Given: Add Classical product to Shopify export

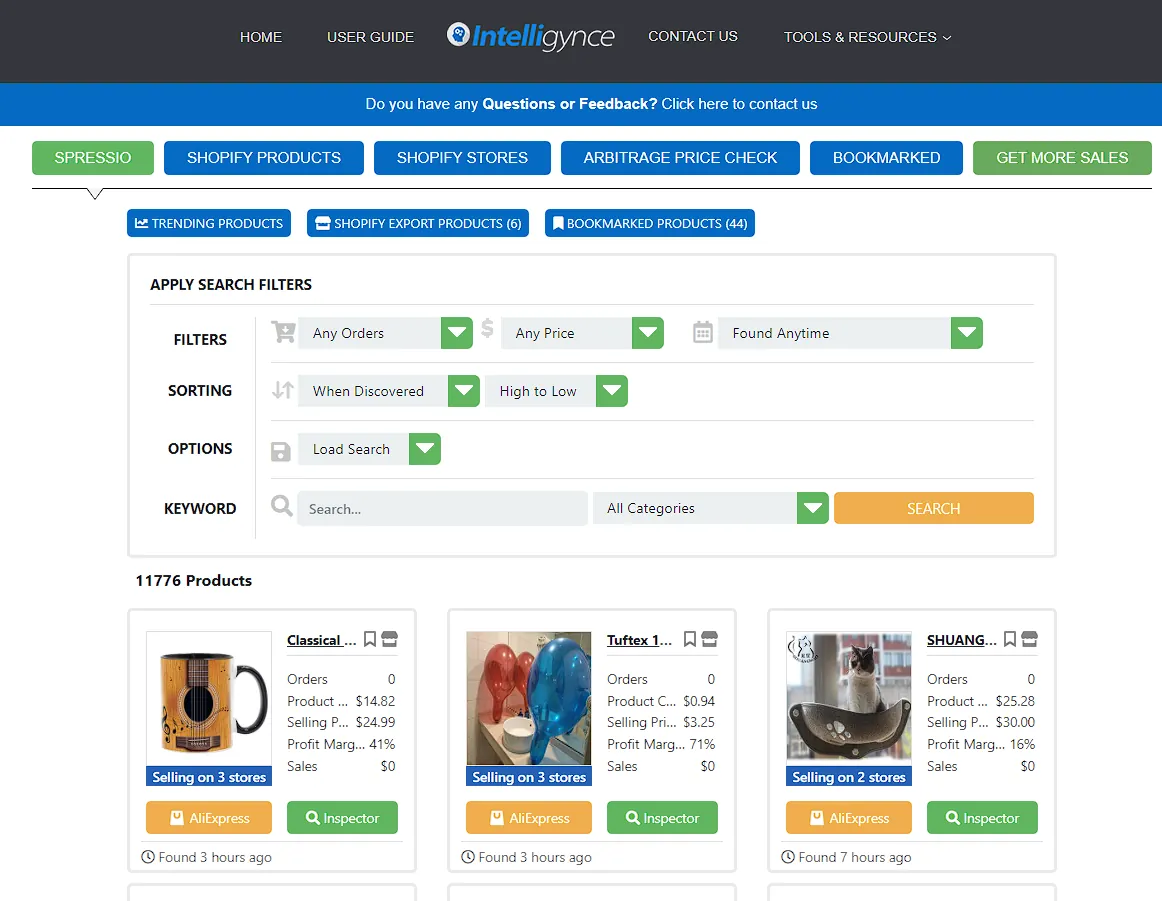Looking at the screenshot, I should (390, 639).
